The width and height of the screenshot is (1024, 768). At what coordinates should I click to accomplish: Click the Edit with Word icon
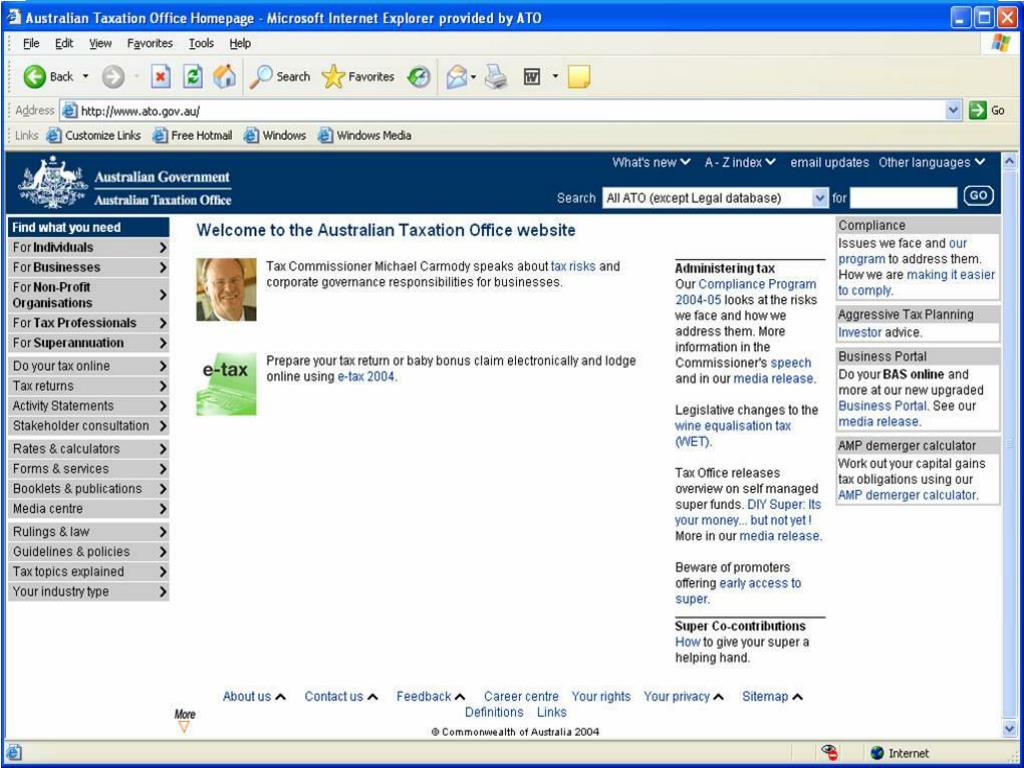click(532, 77)
